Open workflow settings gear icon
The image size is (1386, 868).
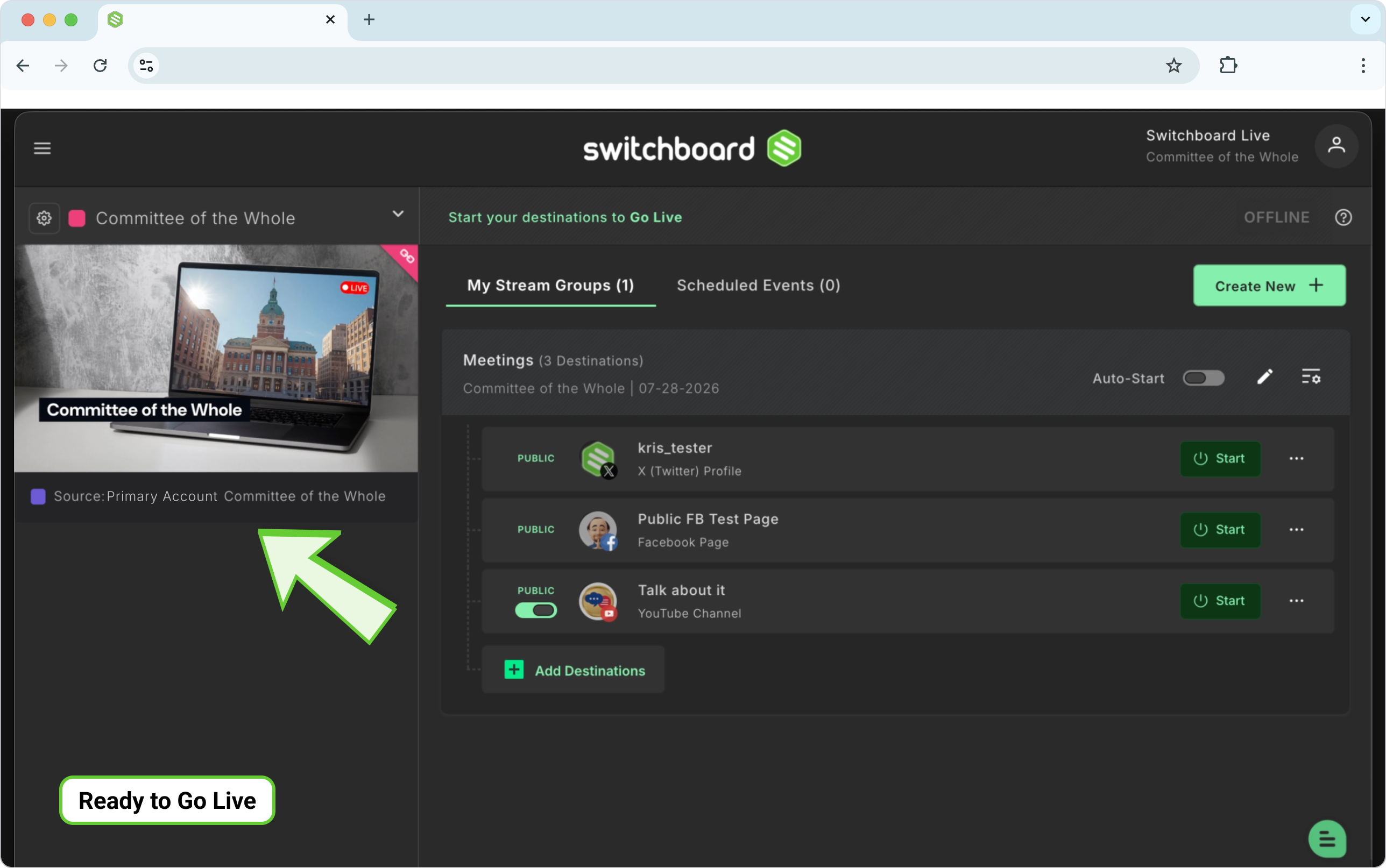pos(44,218)
